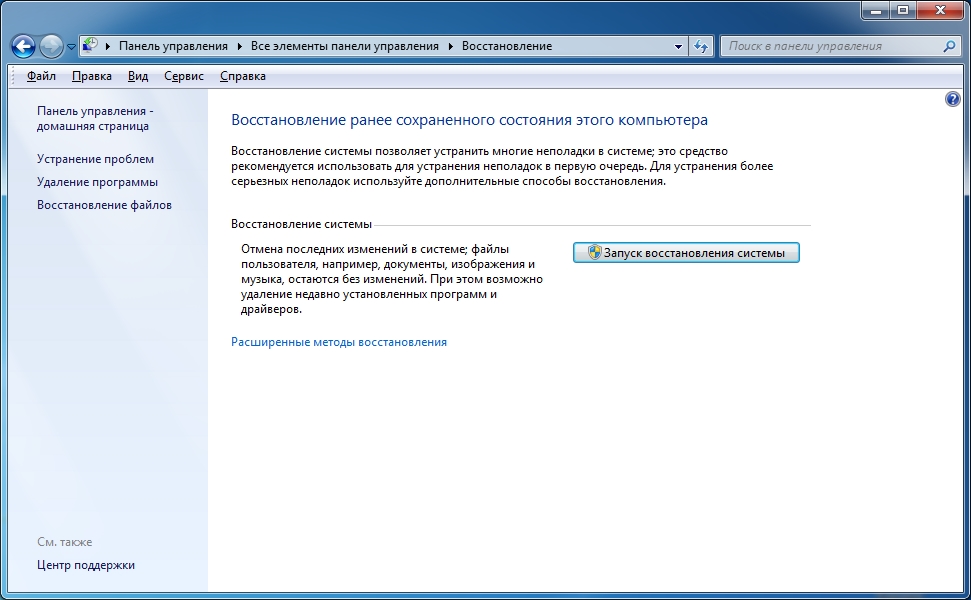Click the Control Panel icon in the address bar

90,46
